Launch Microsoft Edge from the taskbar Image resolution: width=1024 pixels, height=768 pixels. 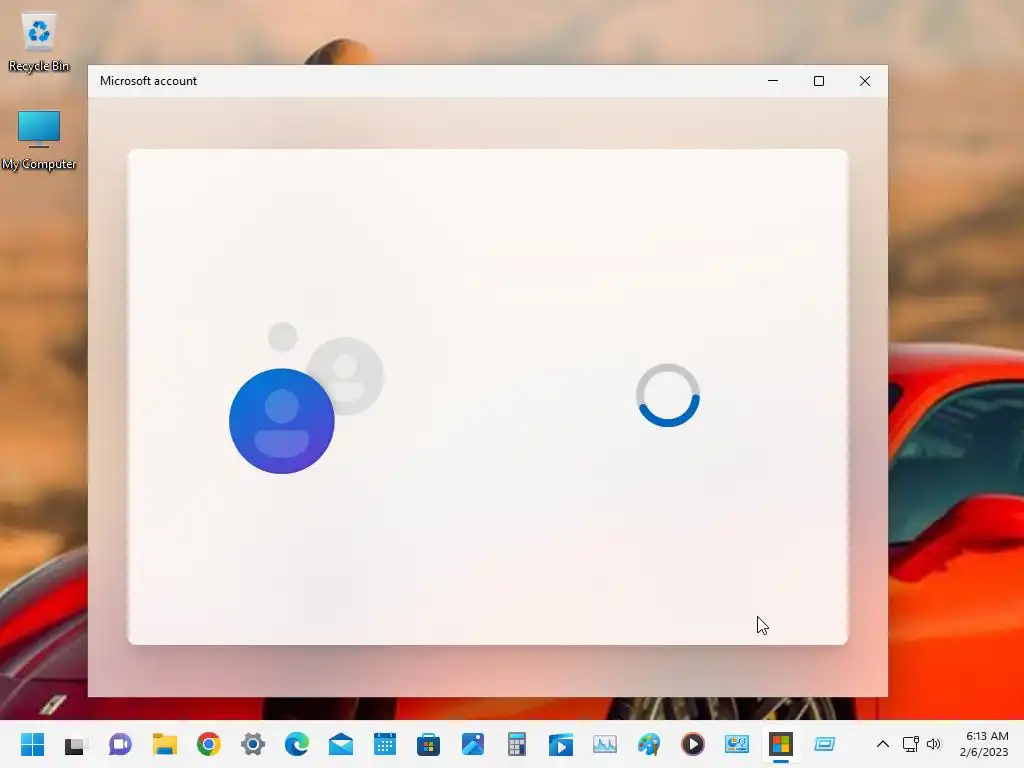point(297,744)
